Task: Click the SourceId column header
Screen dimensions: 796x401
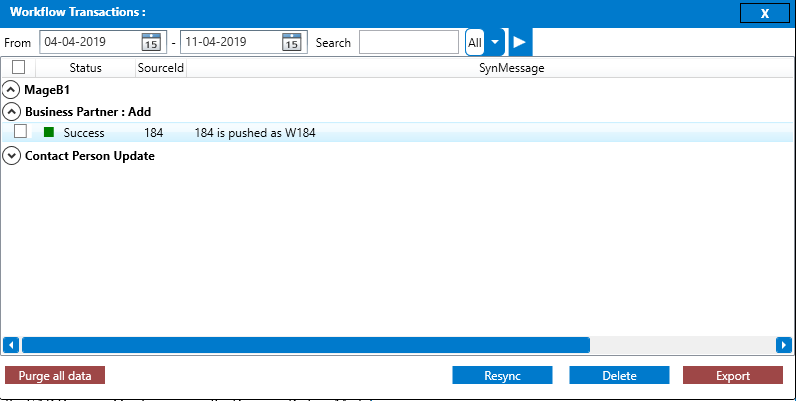Action: point(160,67)
